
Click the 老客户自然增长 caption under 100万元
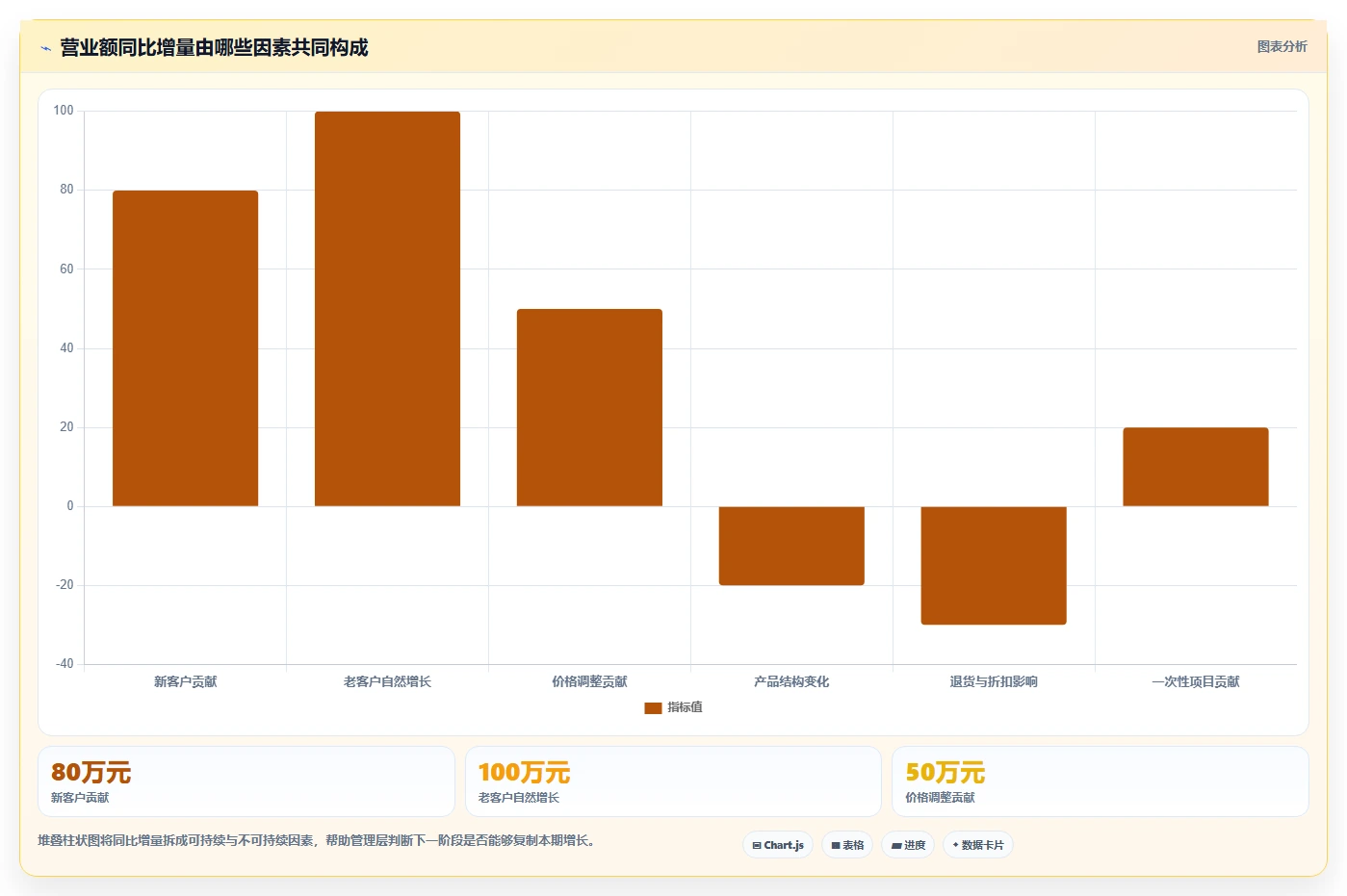(x=519, y=798)
